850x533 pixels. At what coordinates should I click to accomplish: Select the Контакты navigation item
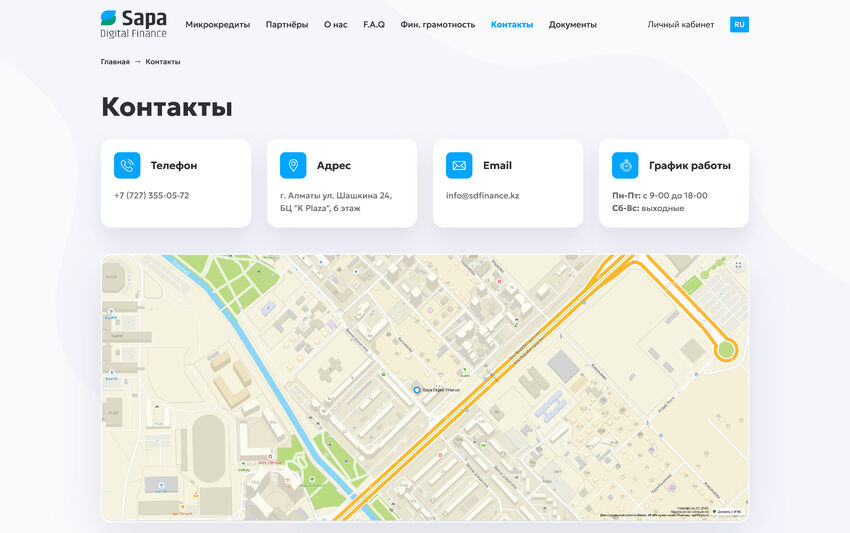(512, 24)
